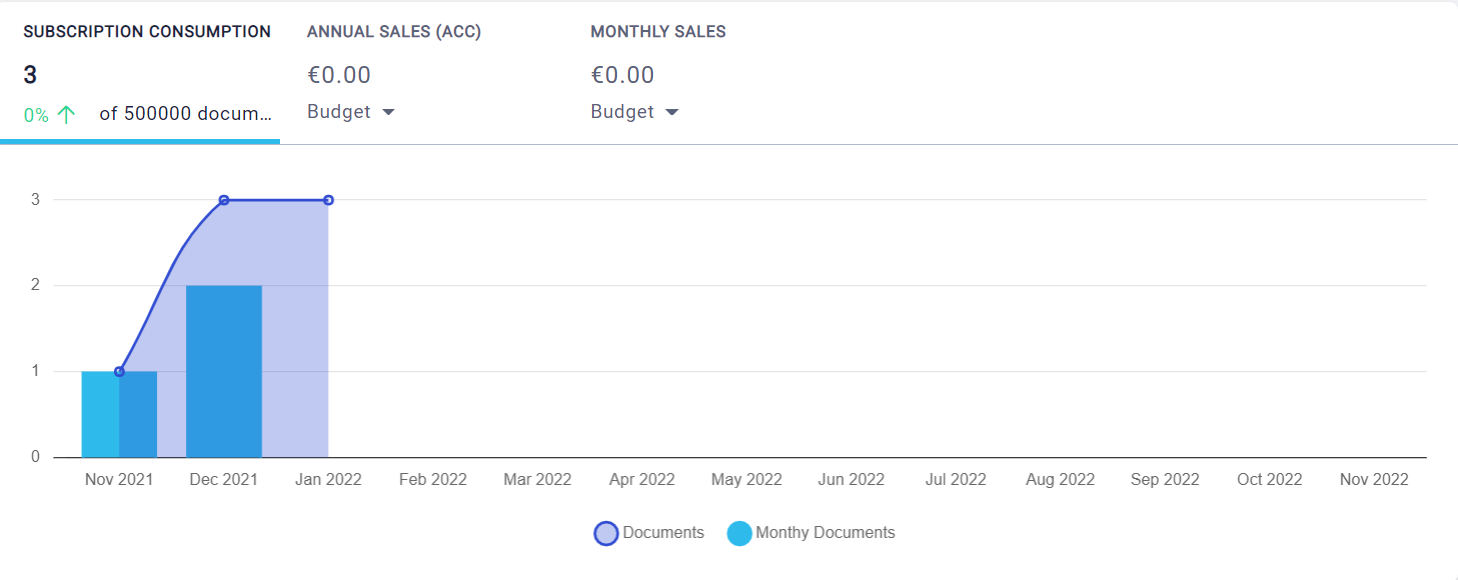Click the subscription count value 3

click(x=30, y=75)
